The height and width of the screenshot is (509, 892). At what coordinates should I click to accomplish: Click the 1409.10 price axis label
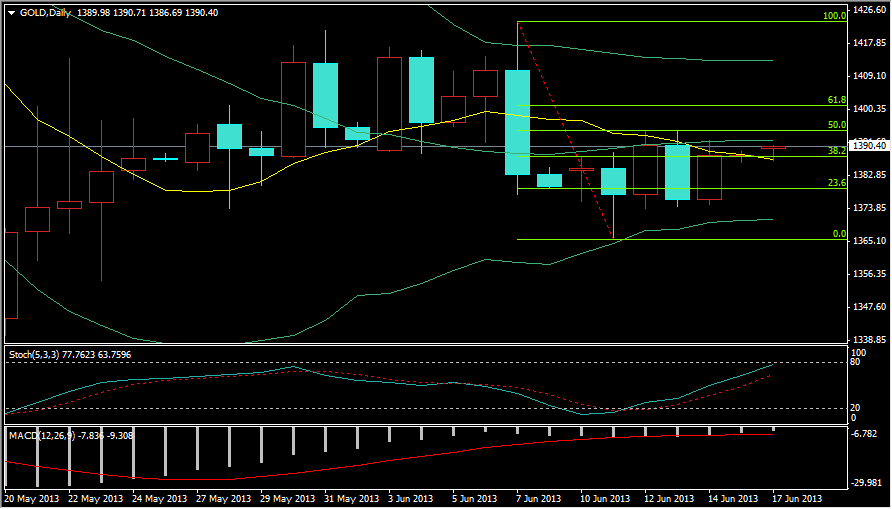868,76
